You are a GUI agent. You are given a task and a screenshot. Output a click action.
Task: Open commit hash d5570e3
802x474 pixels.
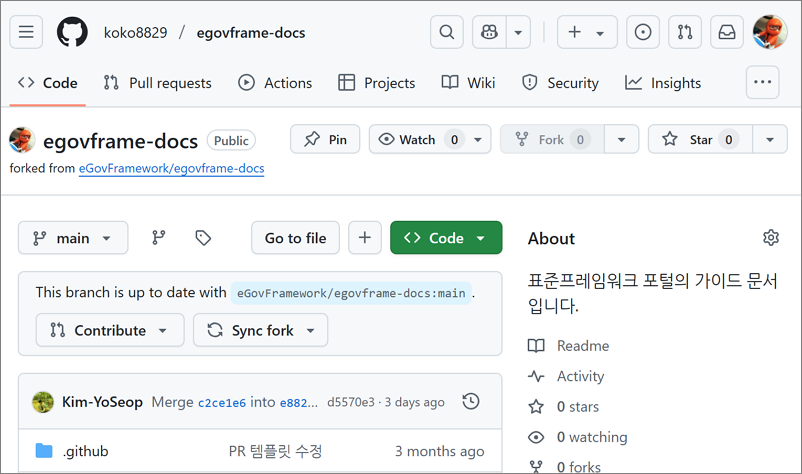coord(351,402)
